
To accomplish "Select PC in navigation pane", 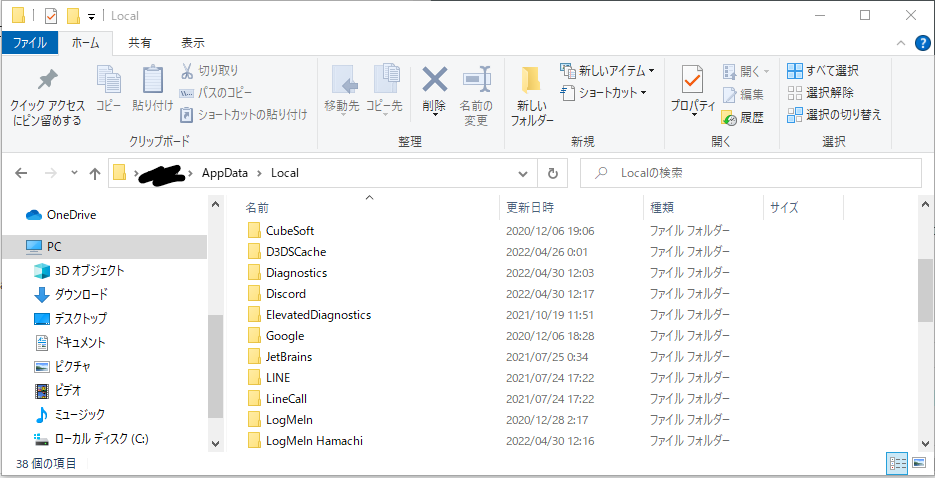I will tap(104, 246).
